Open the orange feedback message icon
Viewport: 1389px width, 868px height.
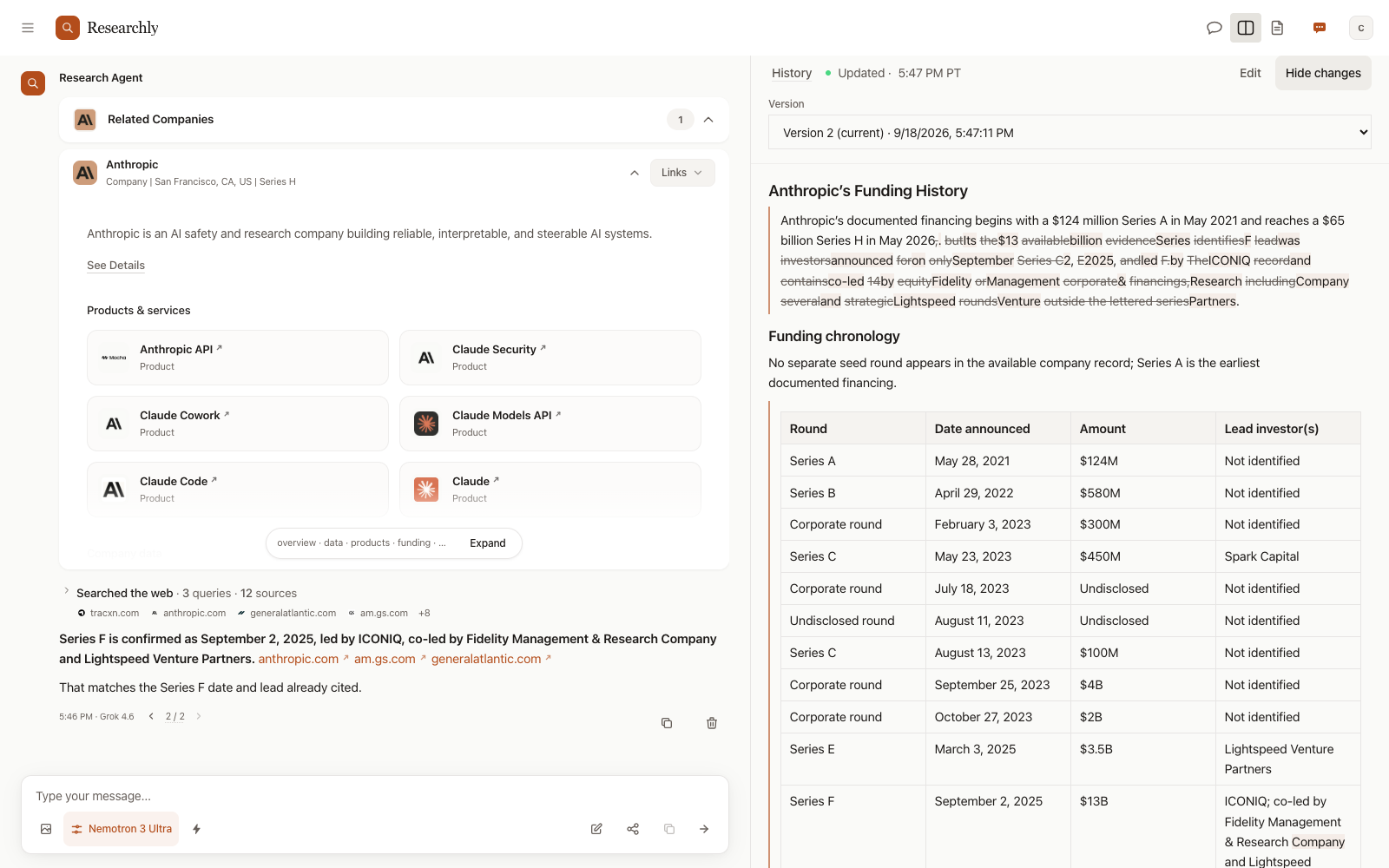1320,28
